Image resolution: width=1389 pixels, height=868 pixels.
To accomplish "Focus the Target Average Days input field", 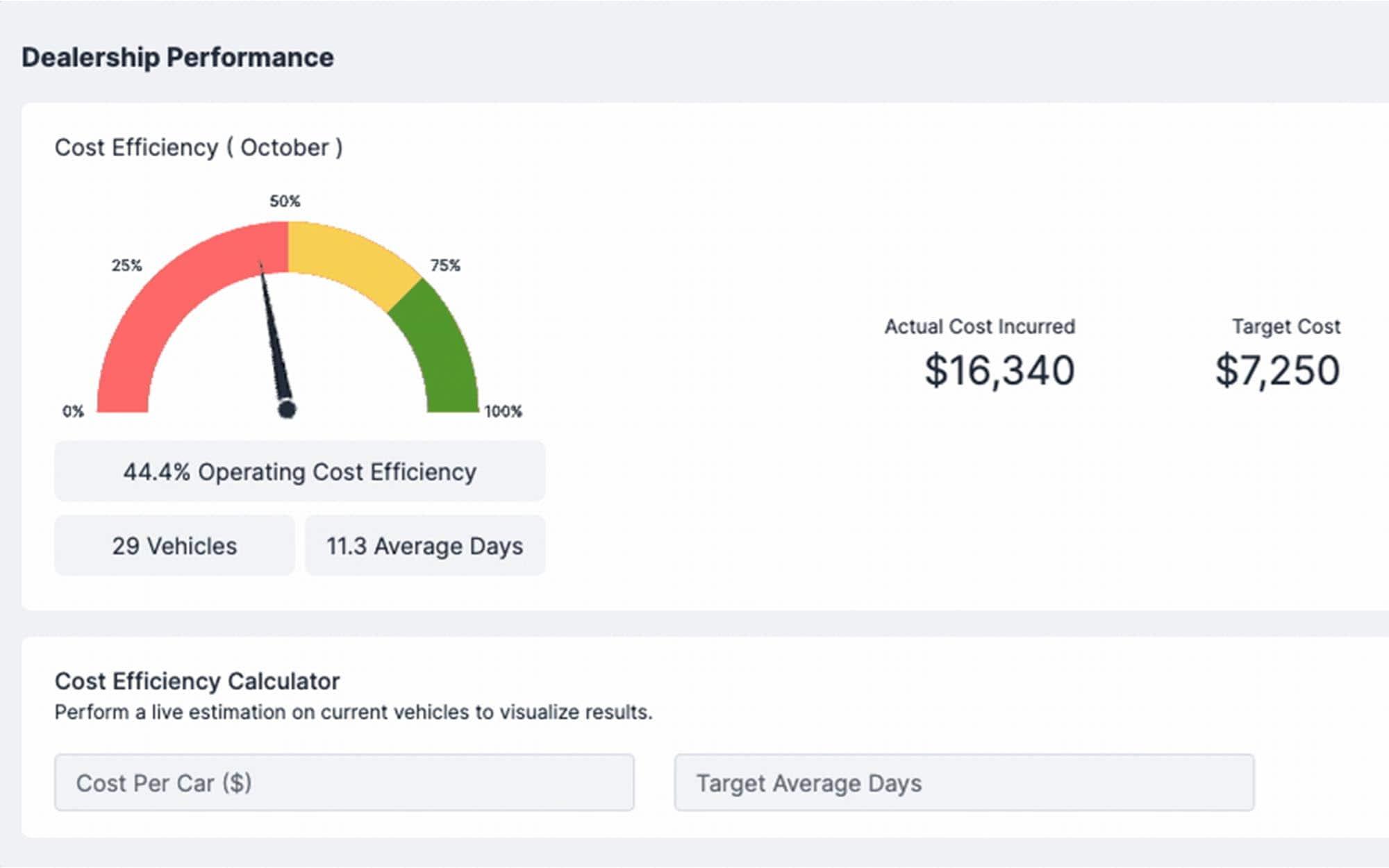I will (x=964, y=783).
